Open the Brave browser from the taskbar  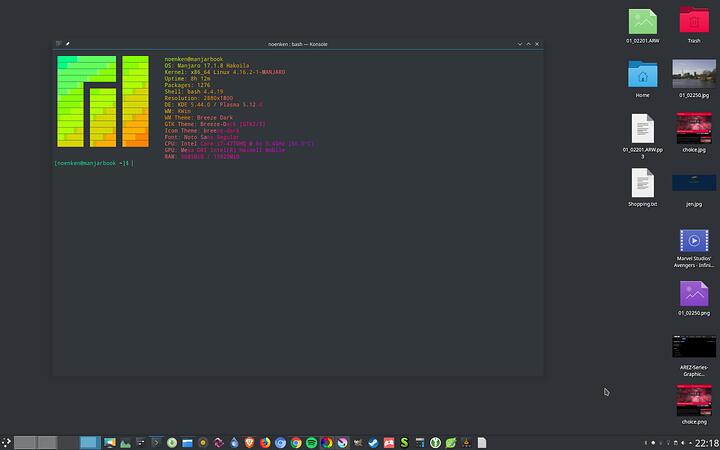pos(249,443)
